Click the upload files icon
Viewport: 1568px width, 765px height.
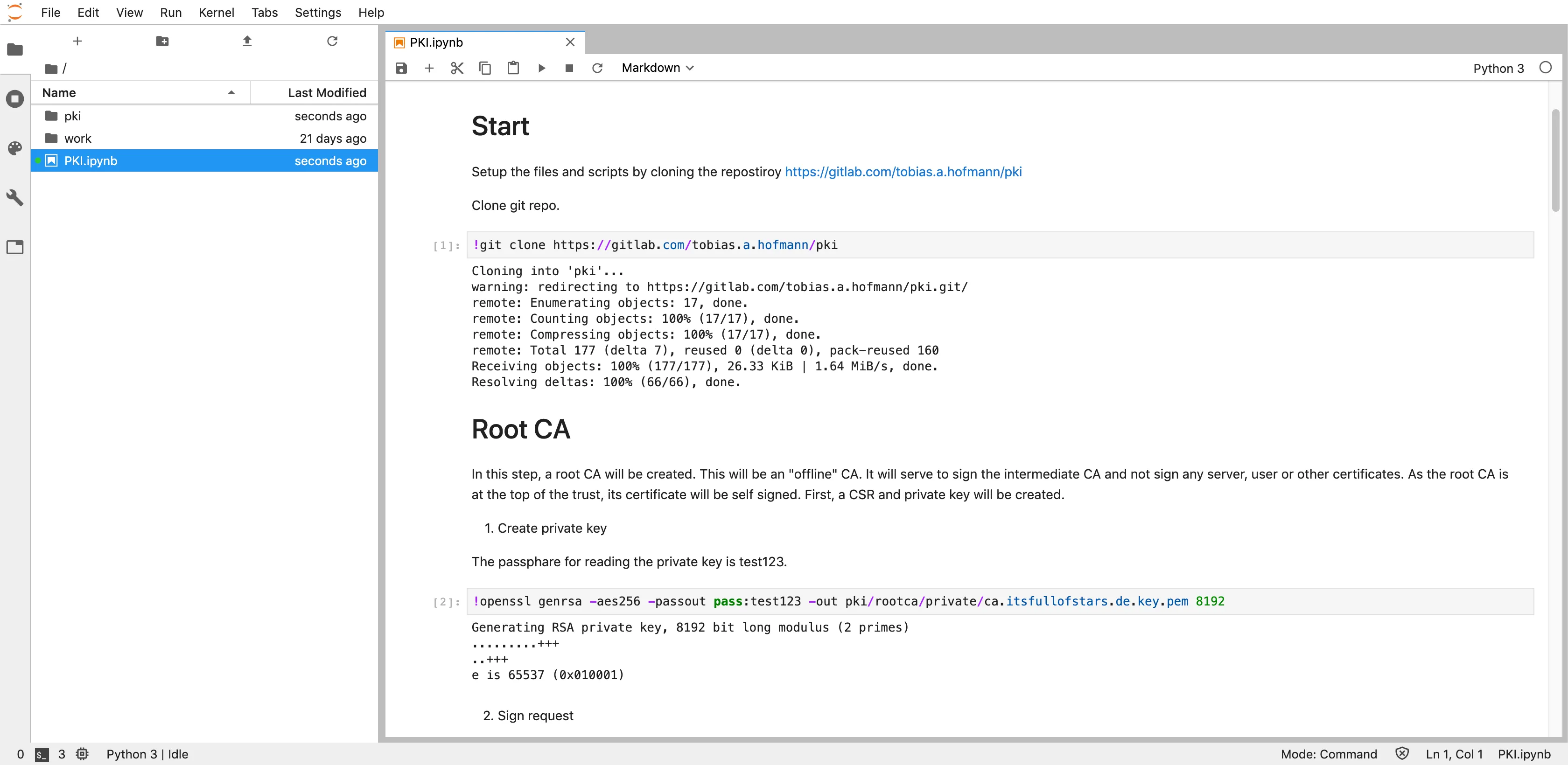pos(247,42)
